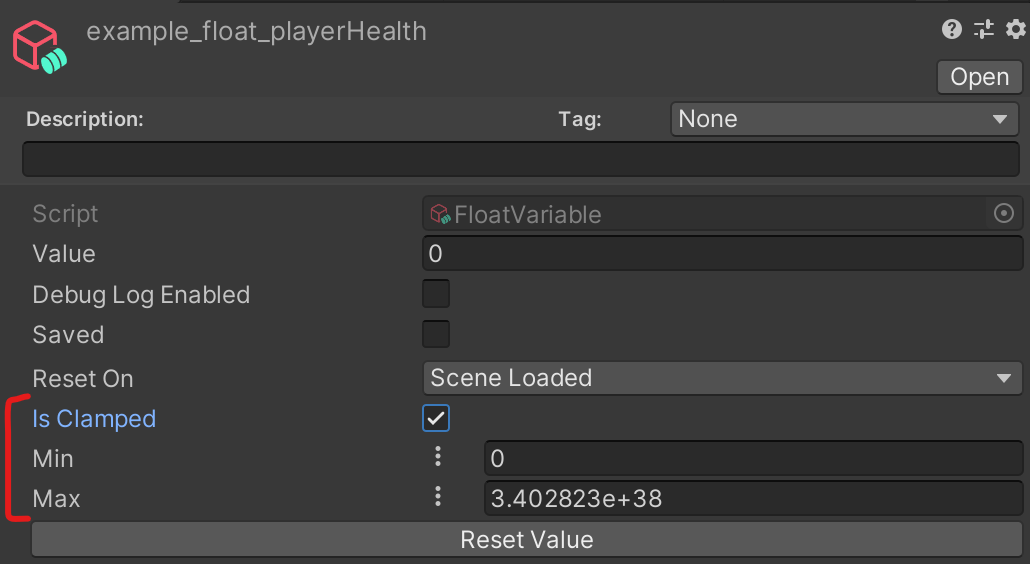Click the ScriptableObject asset cube icon
Image resolution: width=1030 pixels, height=564 pixels.
point(40,45)
